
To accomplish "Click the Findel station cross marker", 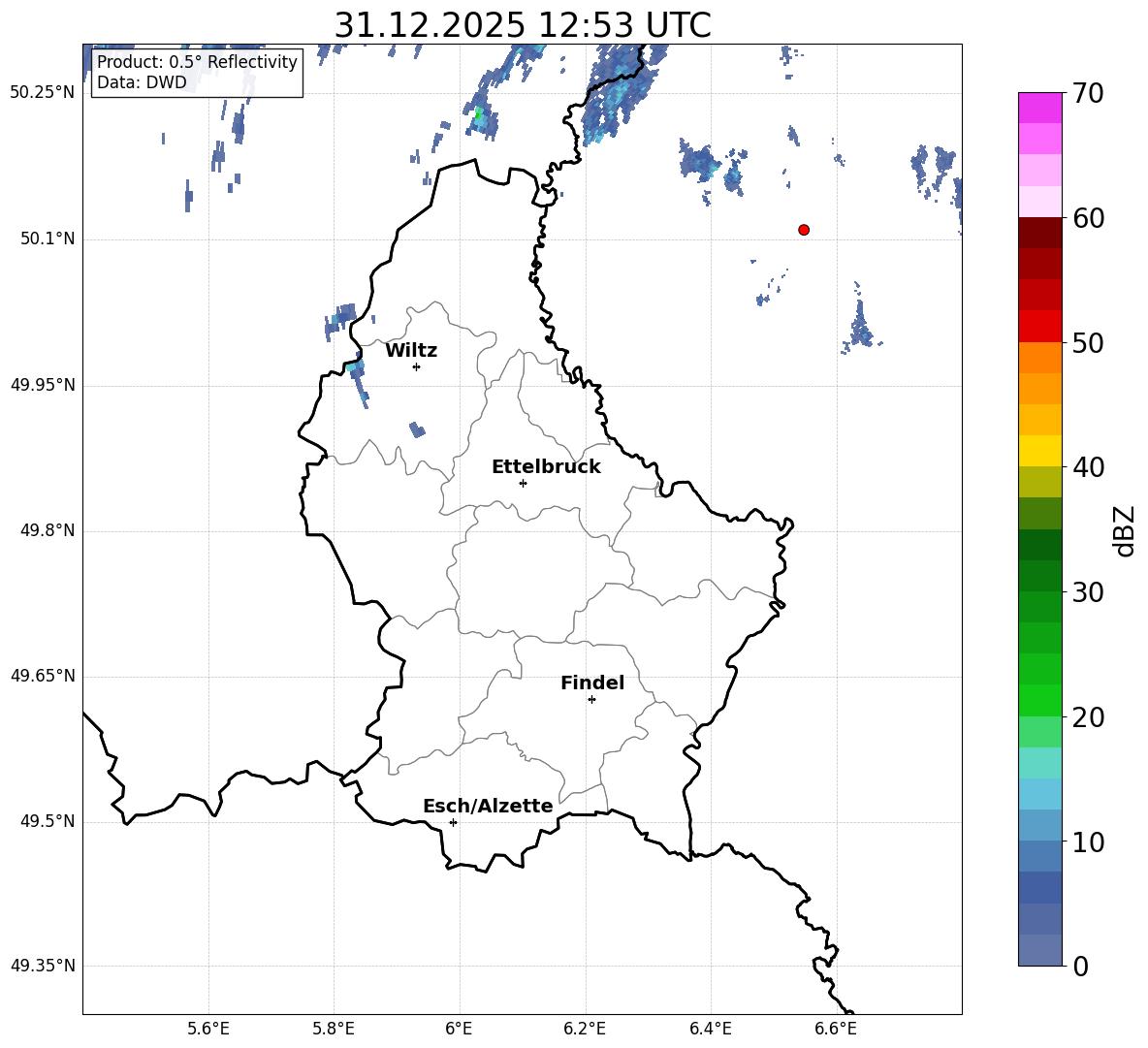I will tap(591, 700).
